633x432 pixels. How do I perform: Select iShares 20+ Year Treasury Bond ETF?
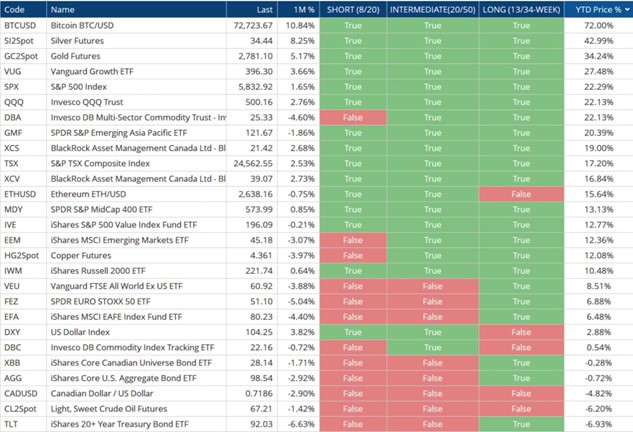click(x=136, y=424)
